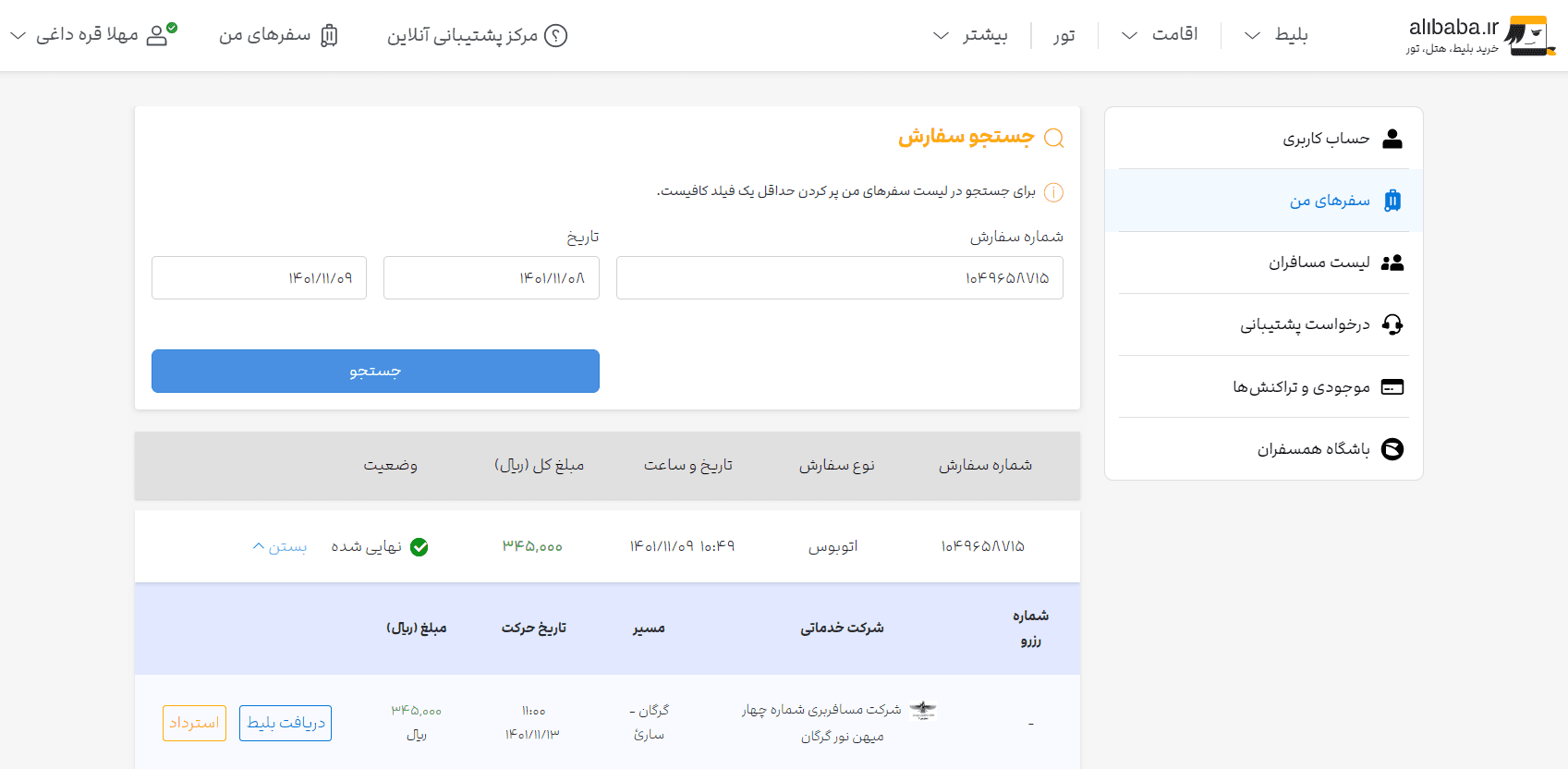Open user menu مهلا قره داغی
Image resolution: width=1568 pixels, height=769 pixels.
93,35
